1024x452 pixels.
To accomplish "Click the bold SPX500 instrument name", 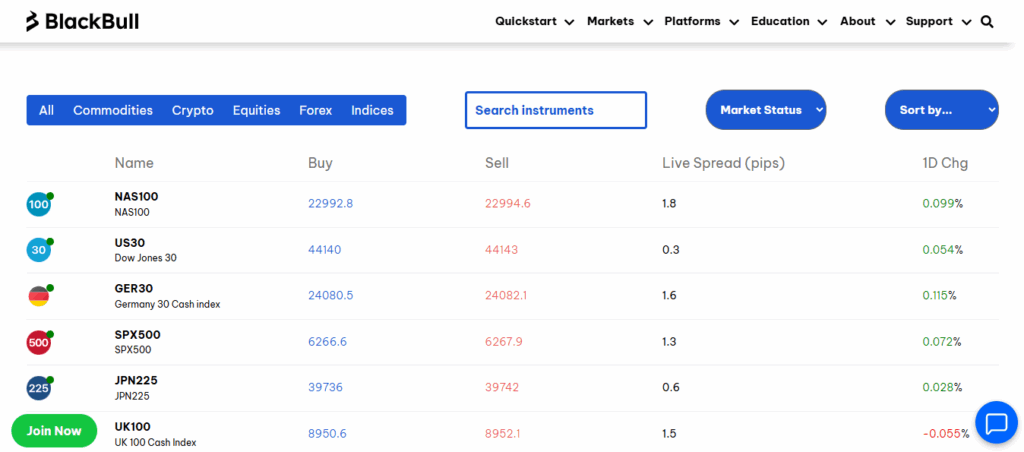I will 137,335.
